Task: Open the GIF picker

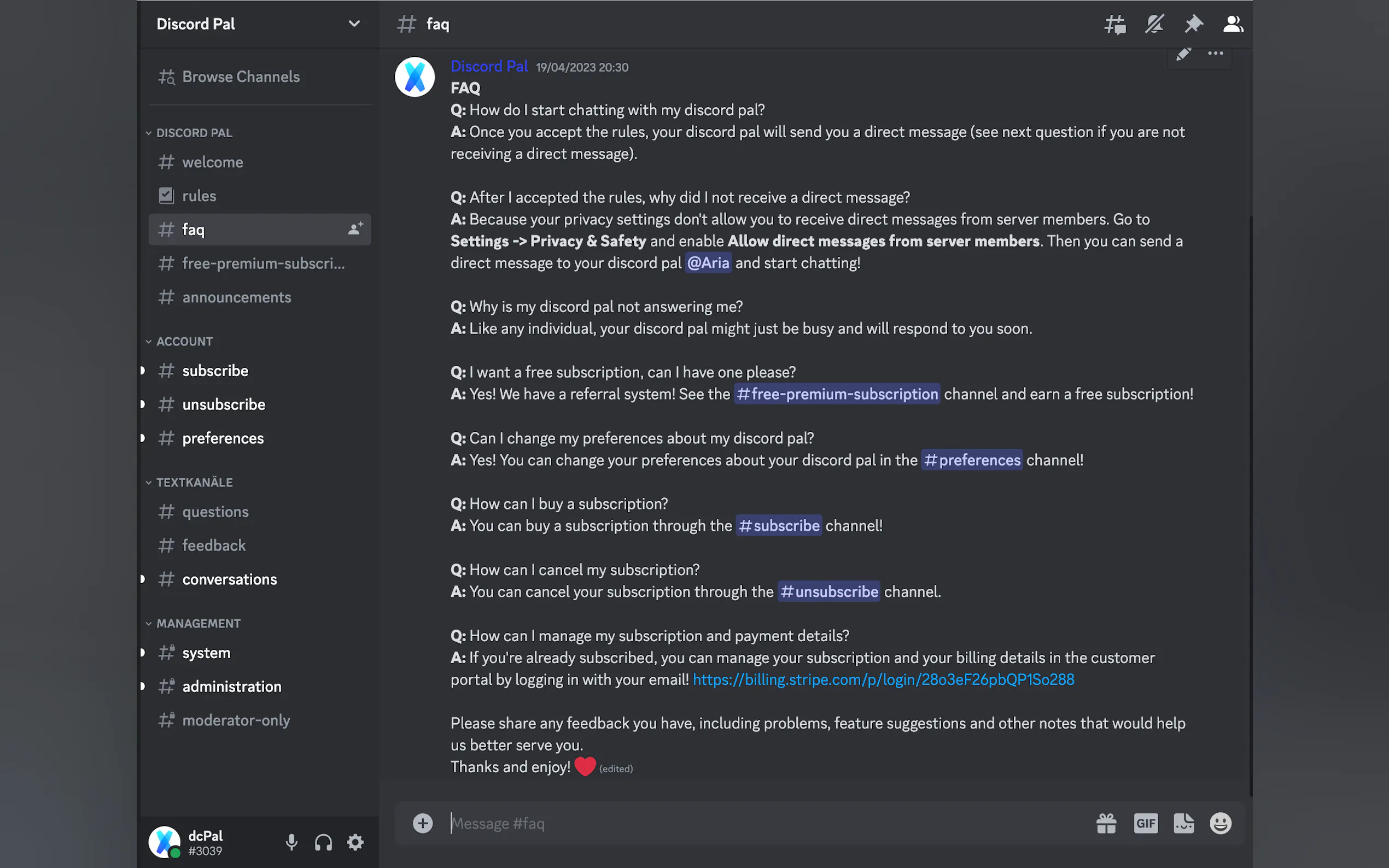Action: [x=1146, y=823]
